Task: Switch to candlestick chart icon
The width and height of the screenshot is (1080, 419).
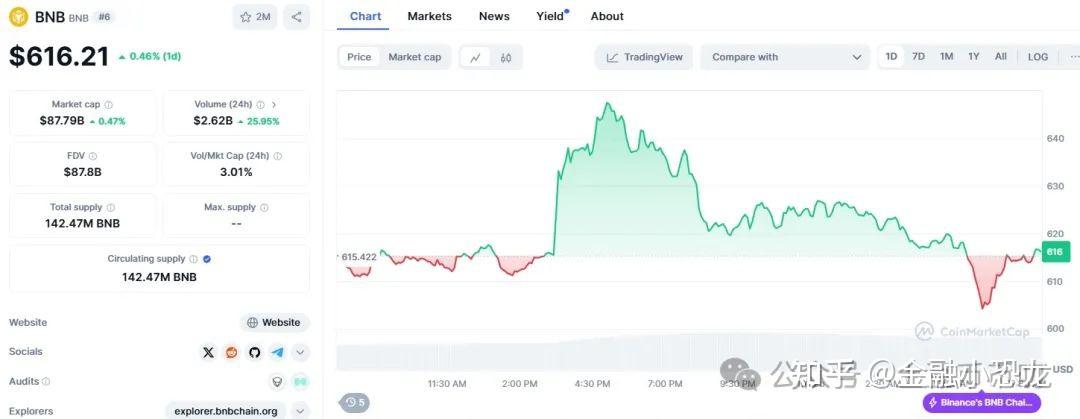Action: tap(506, 57)
